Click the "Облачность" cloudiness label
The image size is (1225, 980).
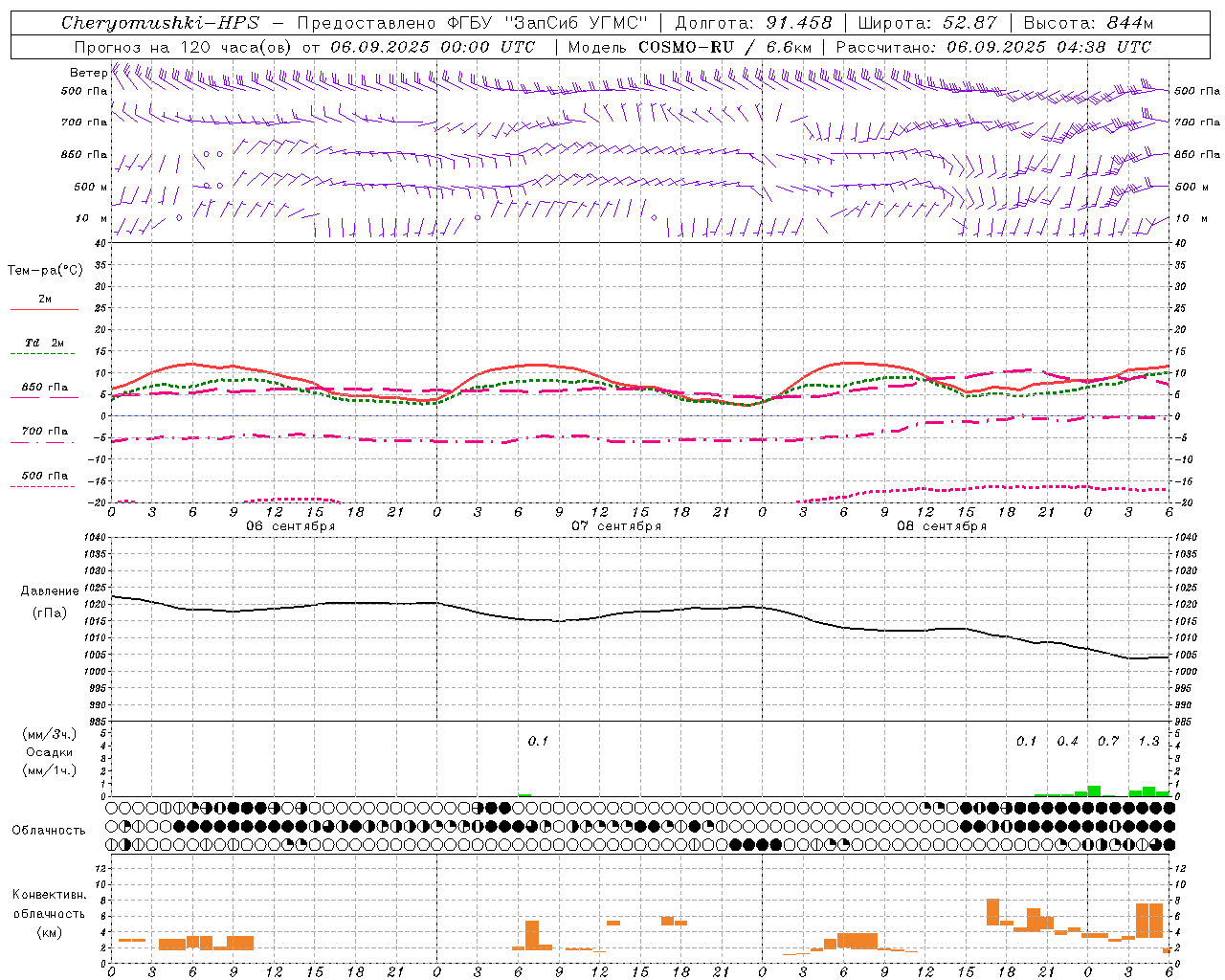tap(49, 831)
